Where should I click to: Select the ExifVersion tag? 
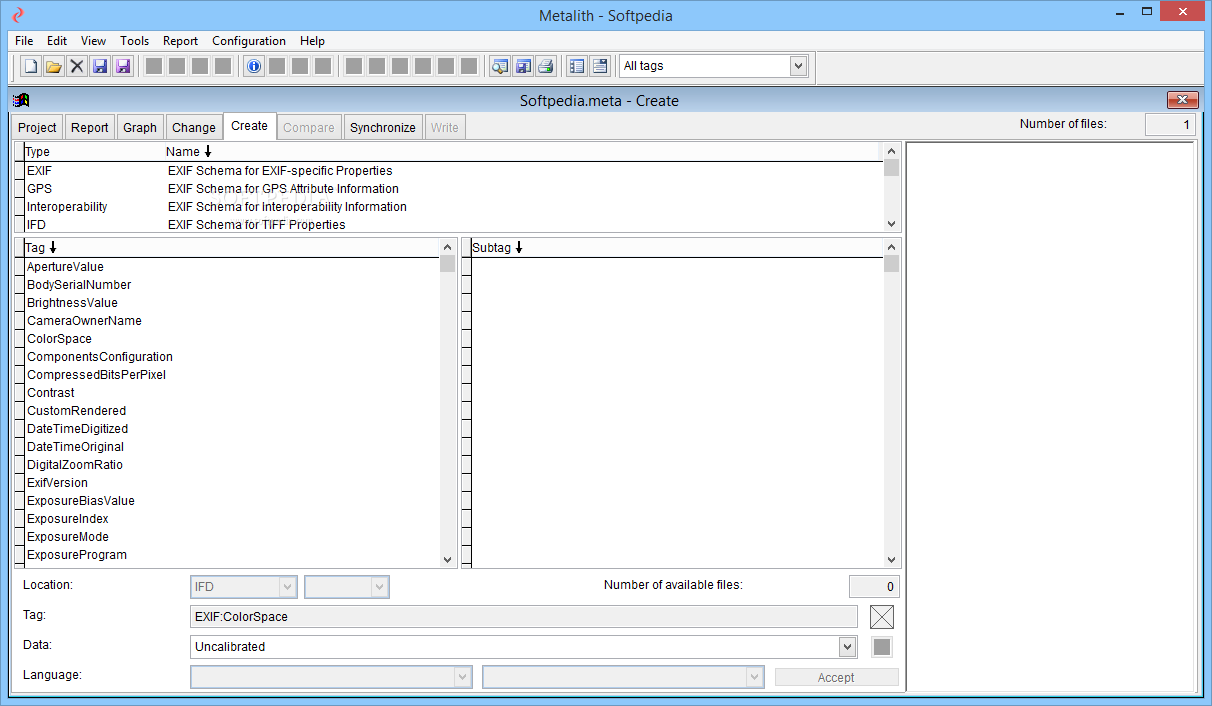[x=232, y=483]
